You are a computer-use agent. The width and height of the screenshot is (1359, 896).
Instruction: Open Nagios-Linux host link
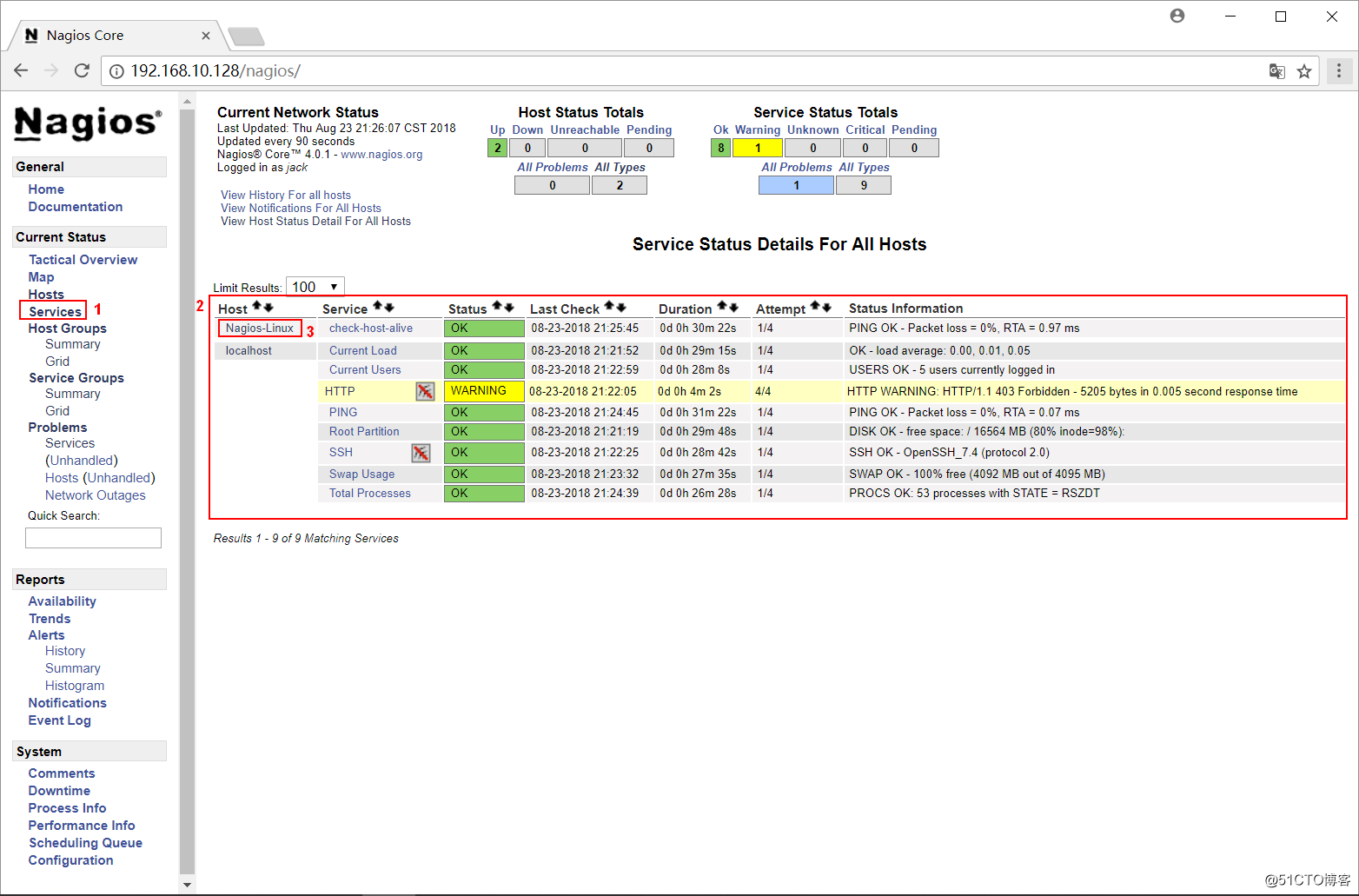point(260,329)
